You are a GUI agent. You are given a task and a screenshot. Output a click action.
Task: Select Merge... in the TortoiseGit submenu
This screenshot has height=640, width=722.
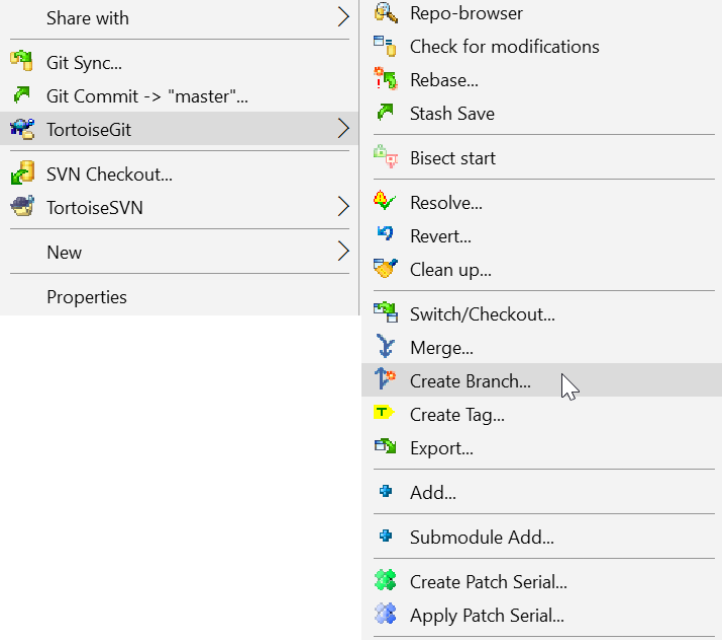(x=441, y=348)
